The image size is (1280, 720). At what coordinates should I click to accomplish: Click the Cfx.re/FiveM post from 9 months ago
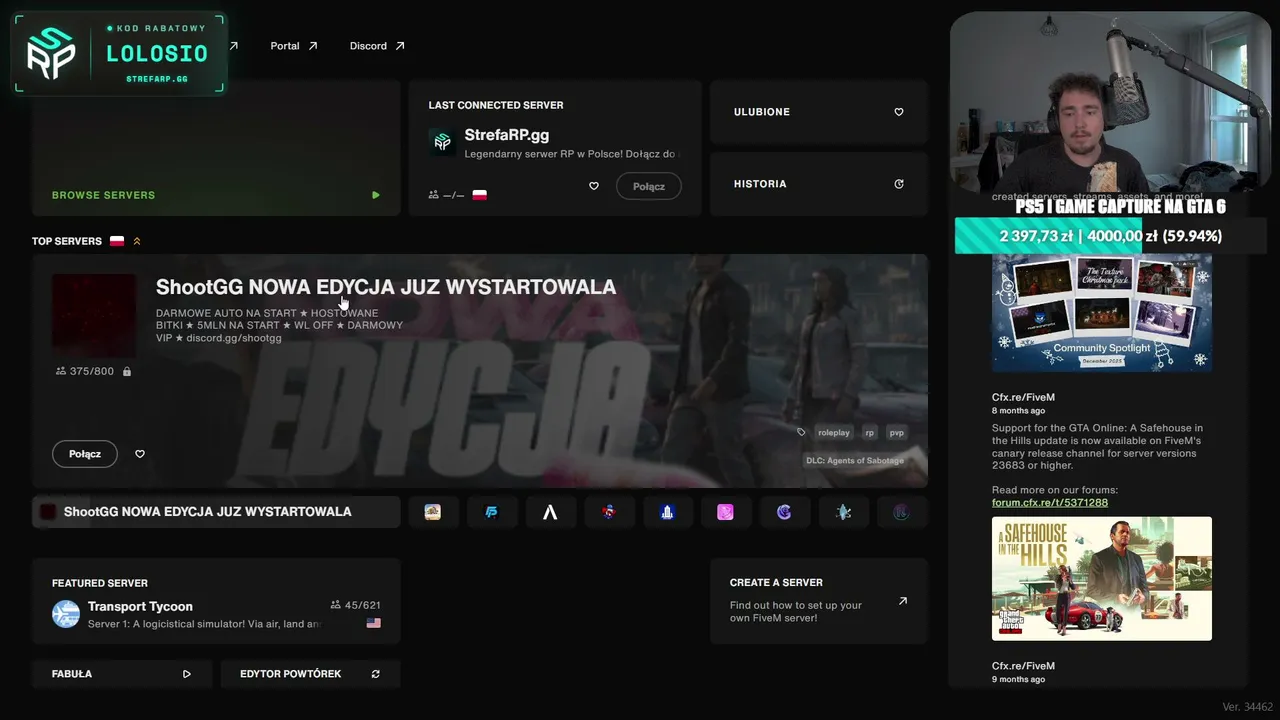tap(1023, 666)
